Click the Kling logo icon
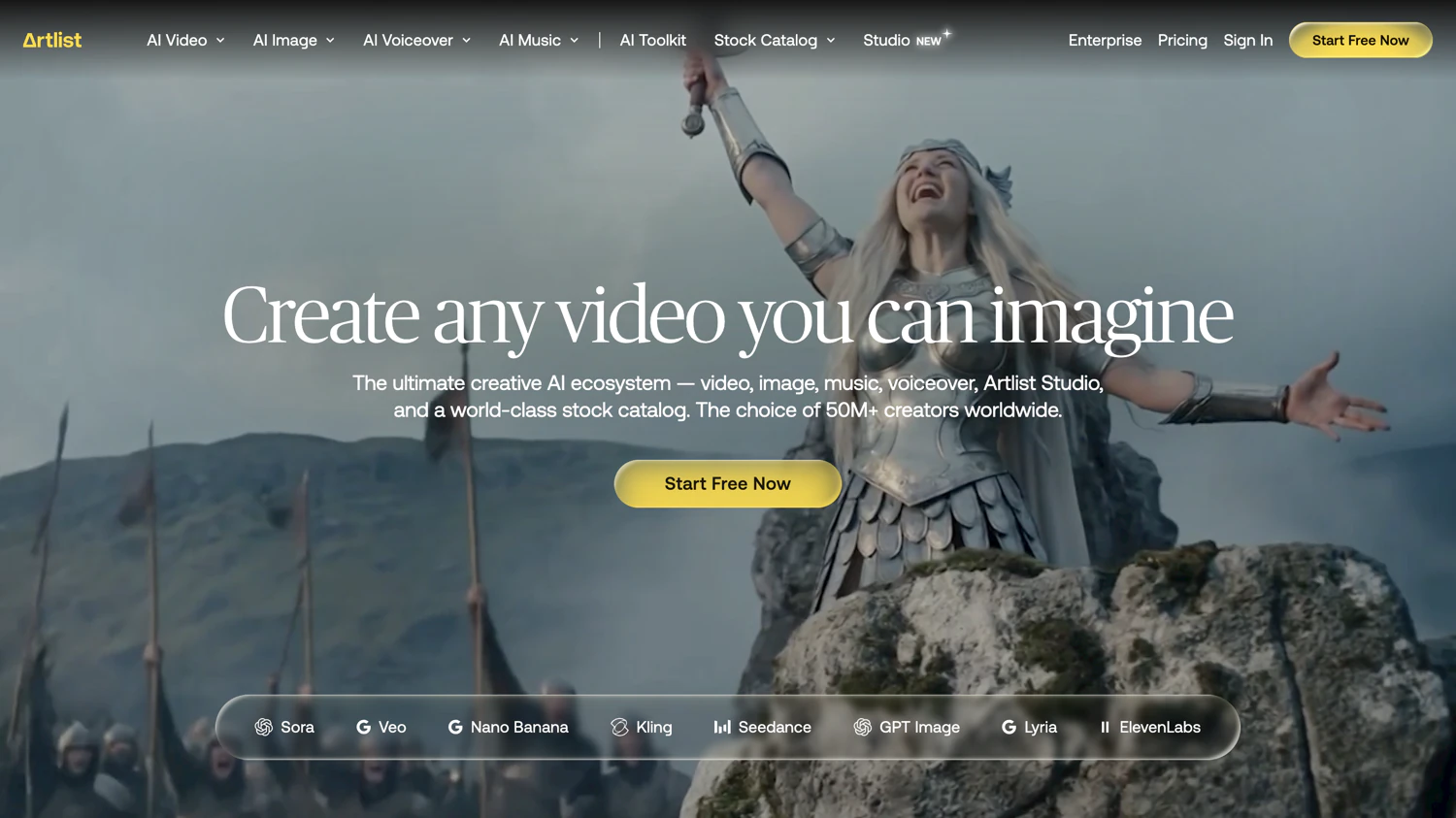This screenshot has height=818, width=1456. tap(619, 727)
